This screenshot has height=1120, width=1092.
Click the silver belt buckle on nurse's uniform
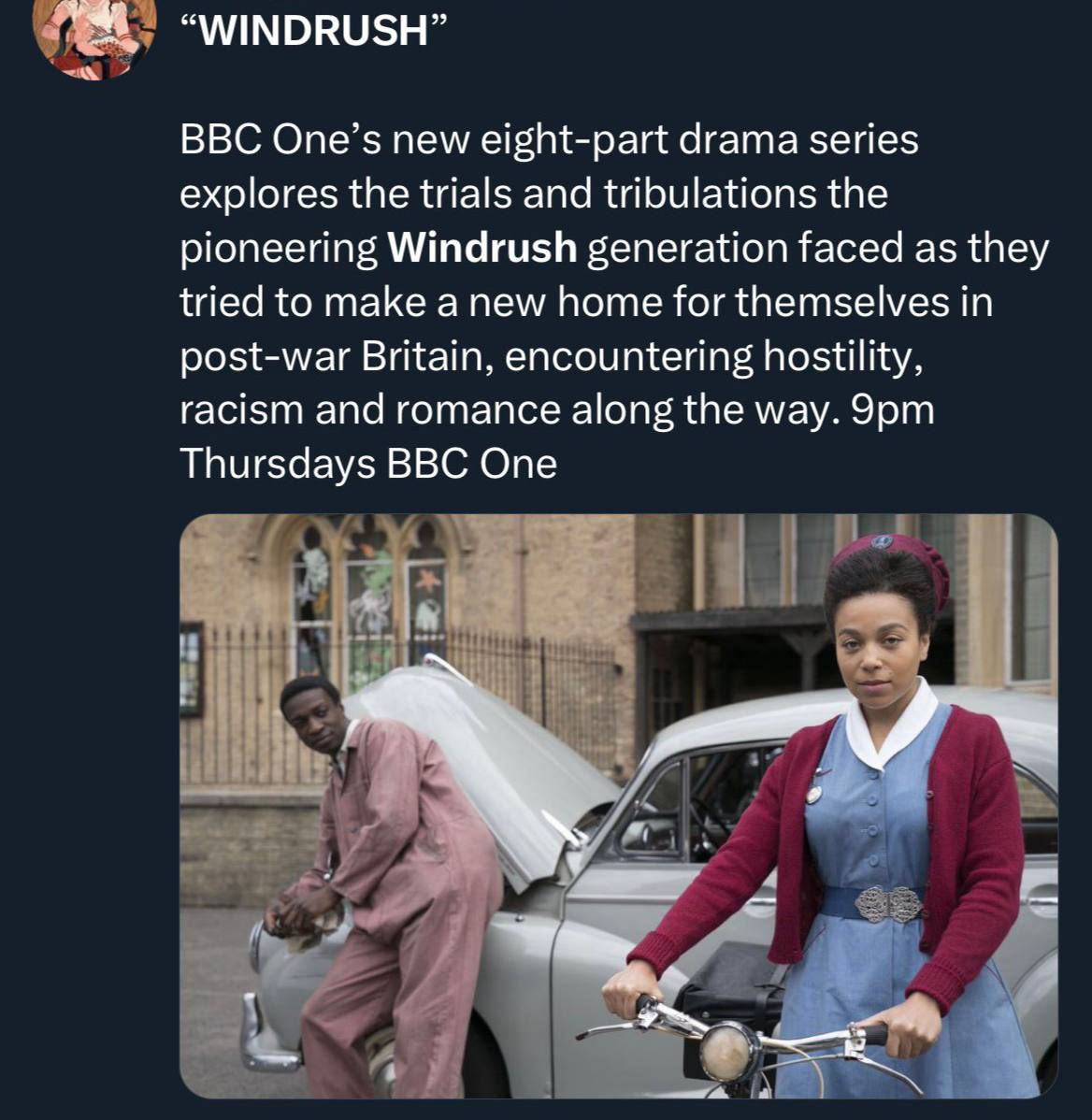click(888, 904)
